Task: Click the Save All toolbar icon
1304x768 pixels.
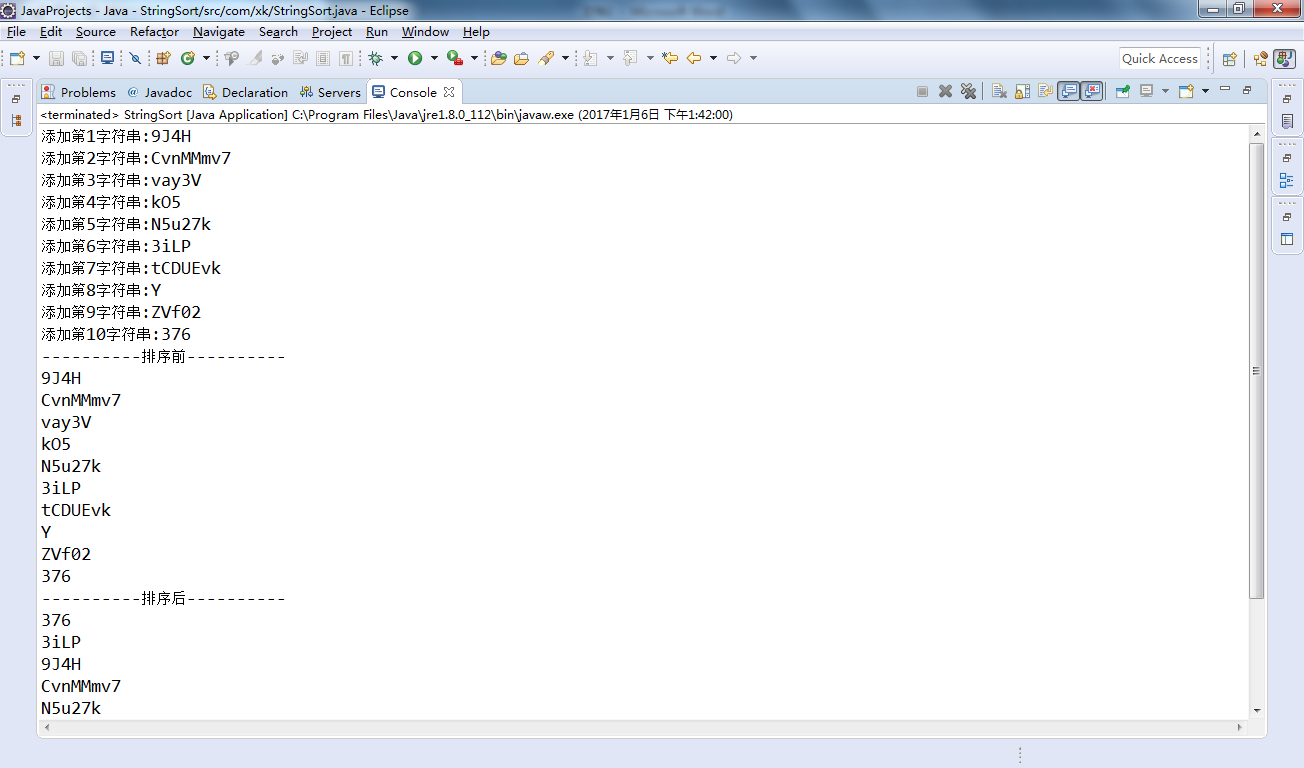Action: pyautogui.click(x=79, y=58)
